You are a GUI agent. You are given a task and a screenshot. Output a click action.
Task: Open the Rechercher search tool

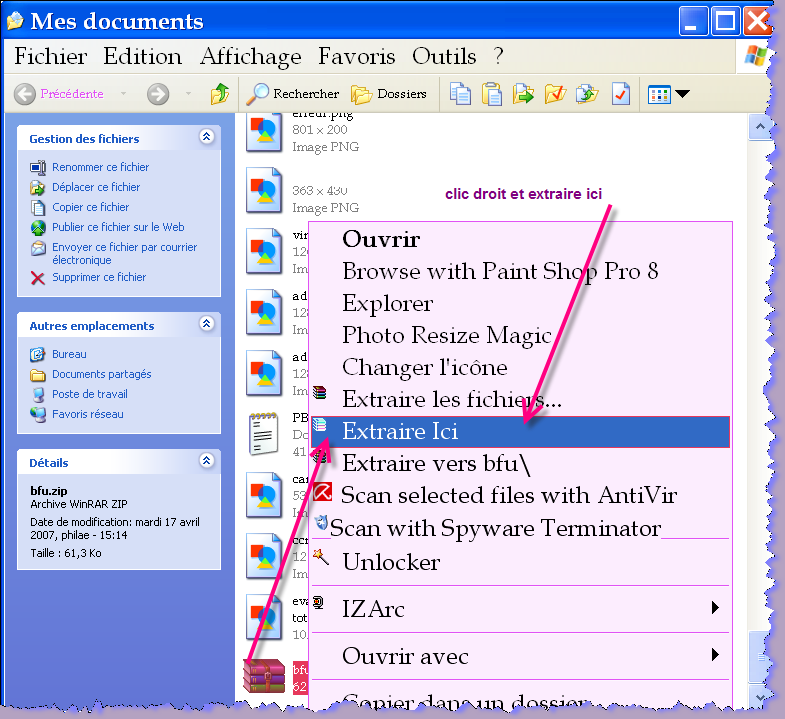pyautogui.click(x=294, y=94)
